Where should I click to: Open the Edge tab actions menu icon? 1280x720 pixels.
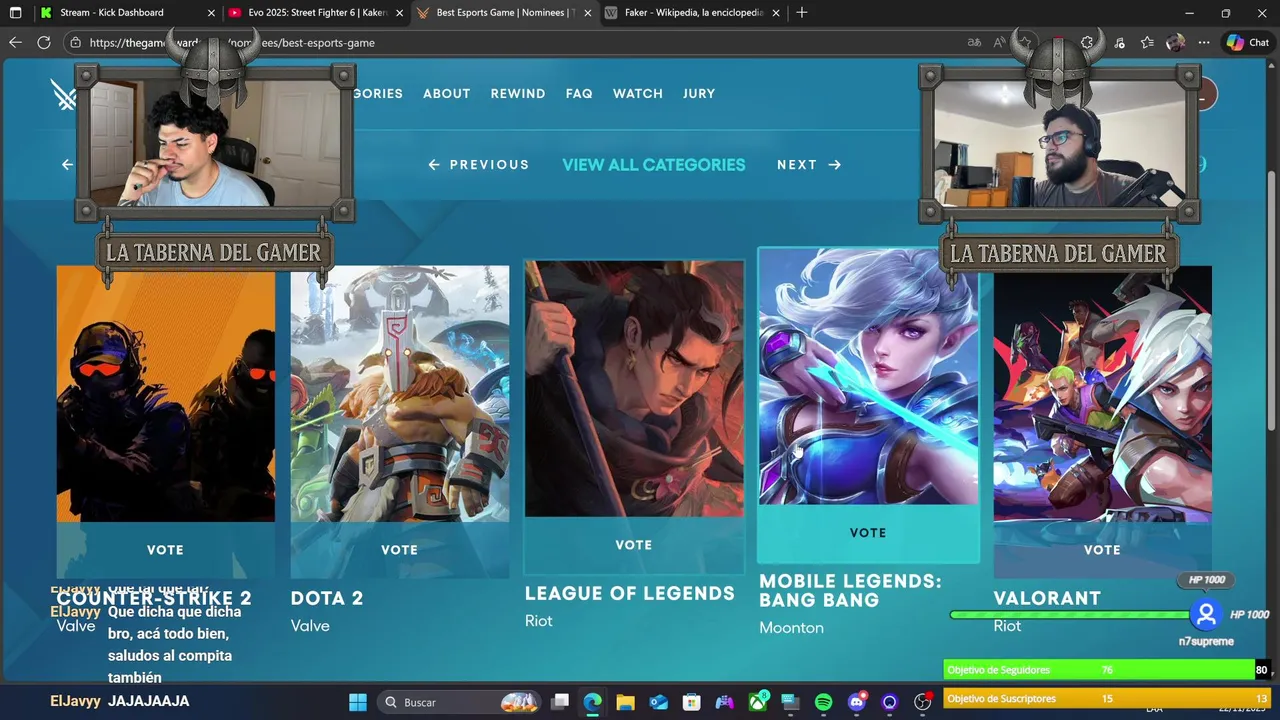point(15,13)
